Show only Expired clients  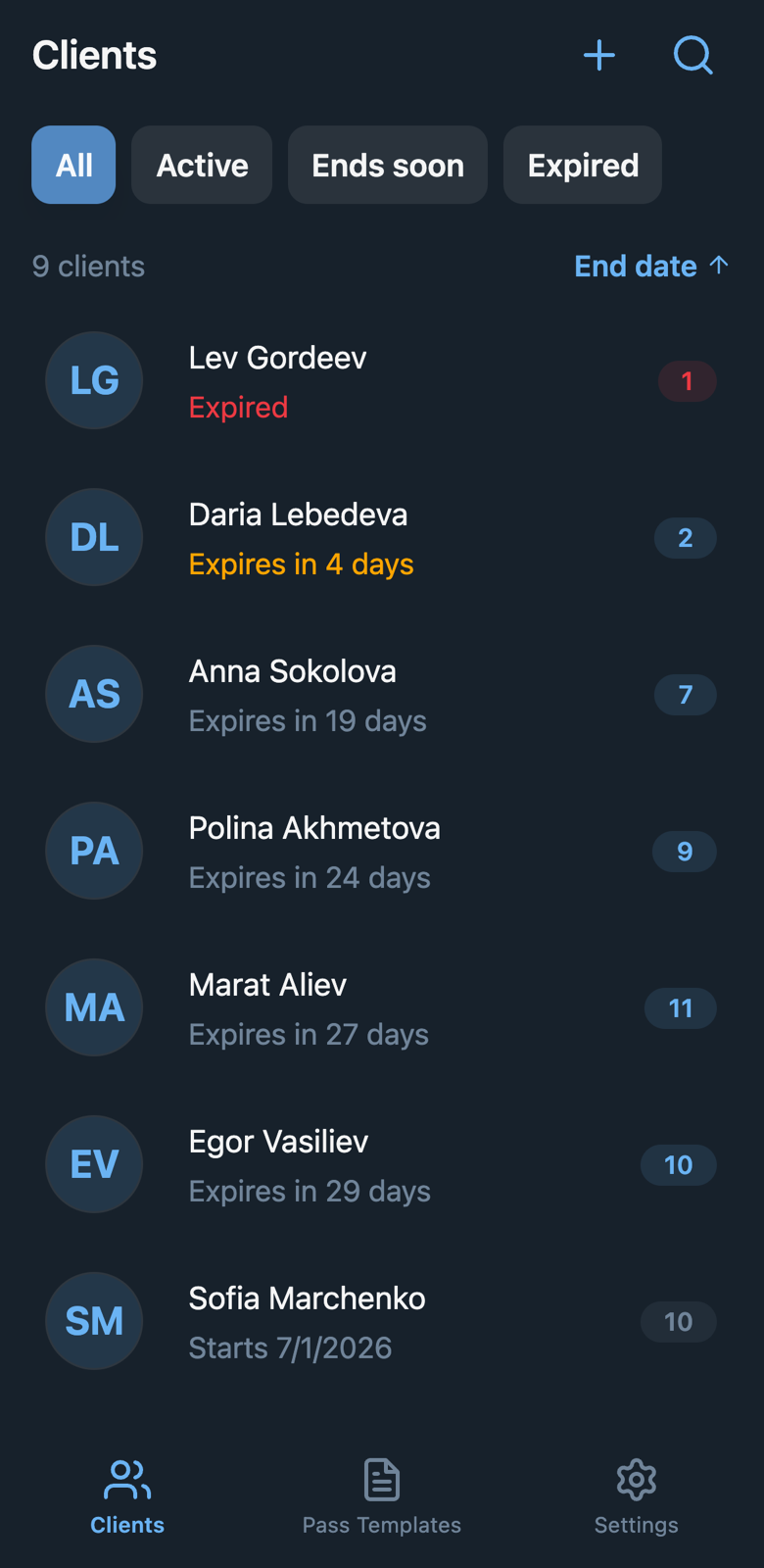click(x=583, y=165)
